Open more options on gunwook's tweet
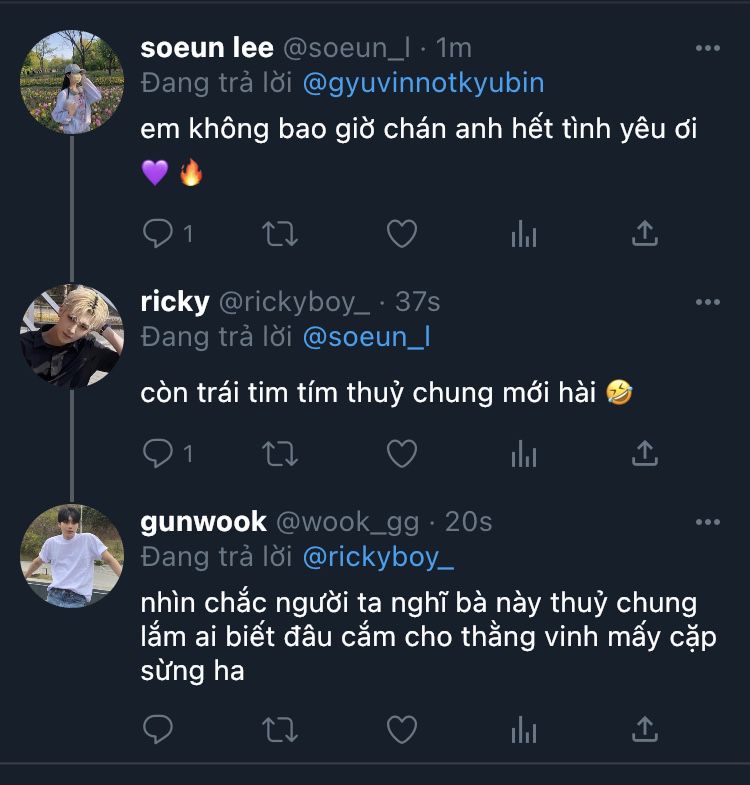Image resolution: width=750 pixels, height=785 pixels. tap(707, 522)
